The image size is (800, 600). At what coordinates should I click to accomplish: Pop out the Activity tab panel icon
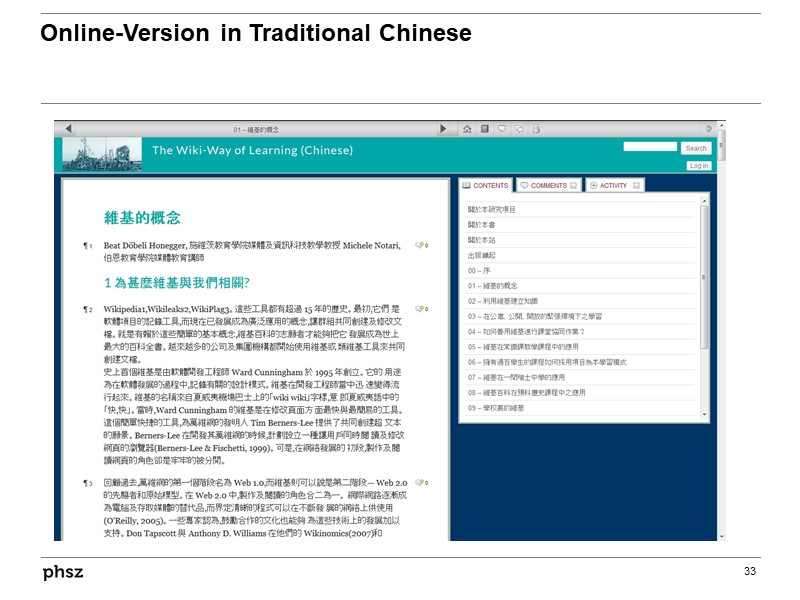coord(637,186)
